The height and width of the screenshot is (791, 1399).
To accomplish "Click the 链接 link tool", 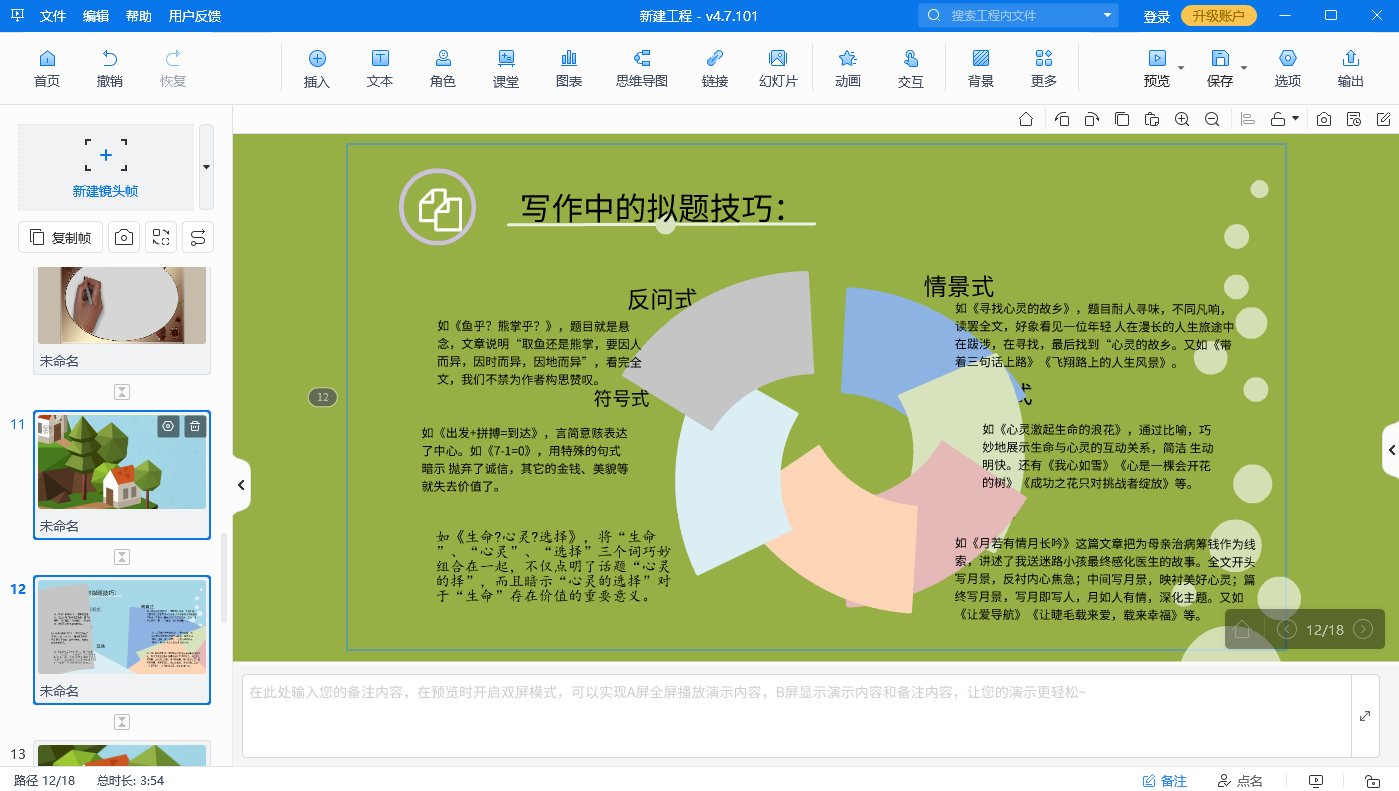I will point(715,68).
